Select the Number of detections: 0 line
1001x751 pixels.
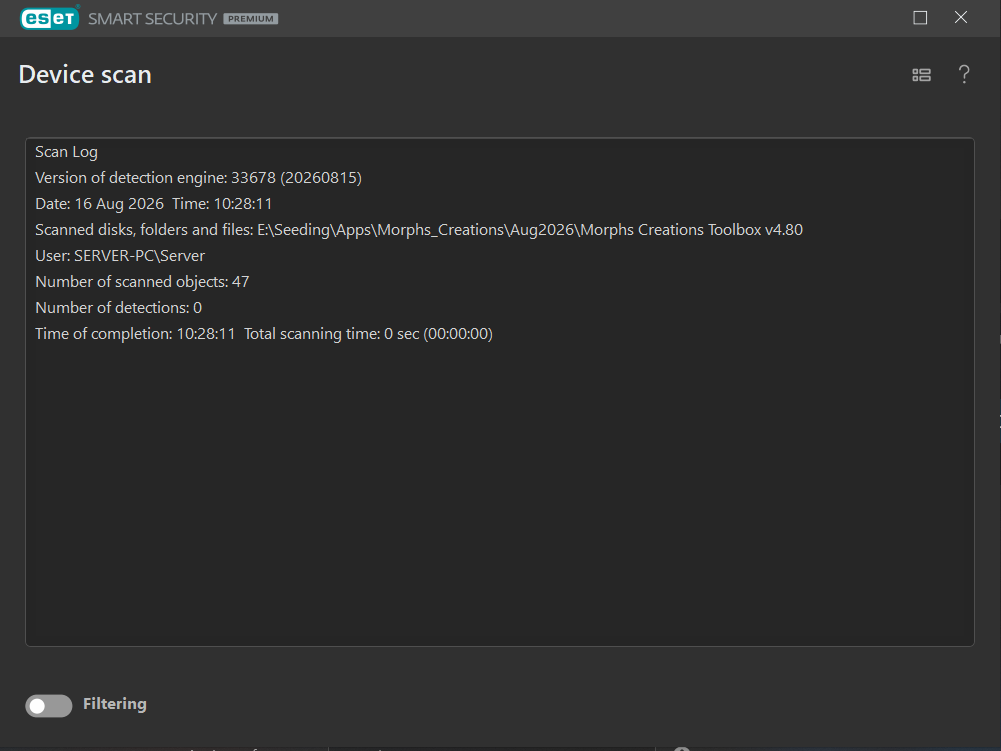pos(119,308)
